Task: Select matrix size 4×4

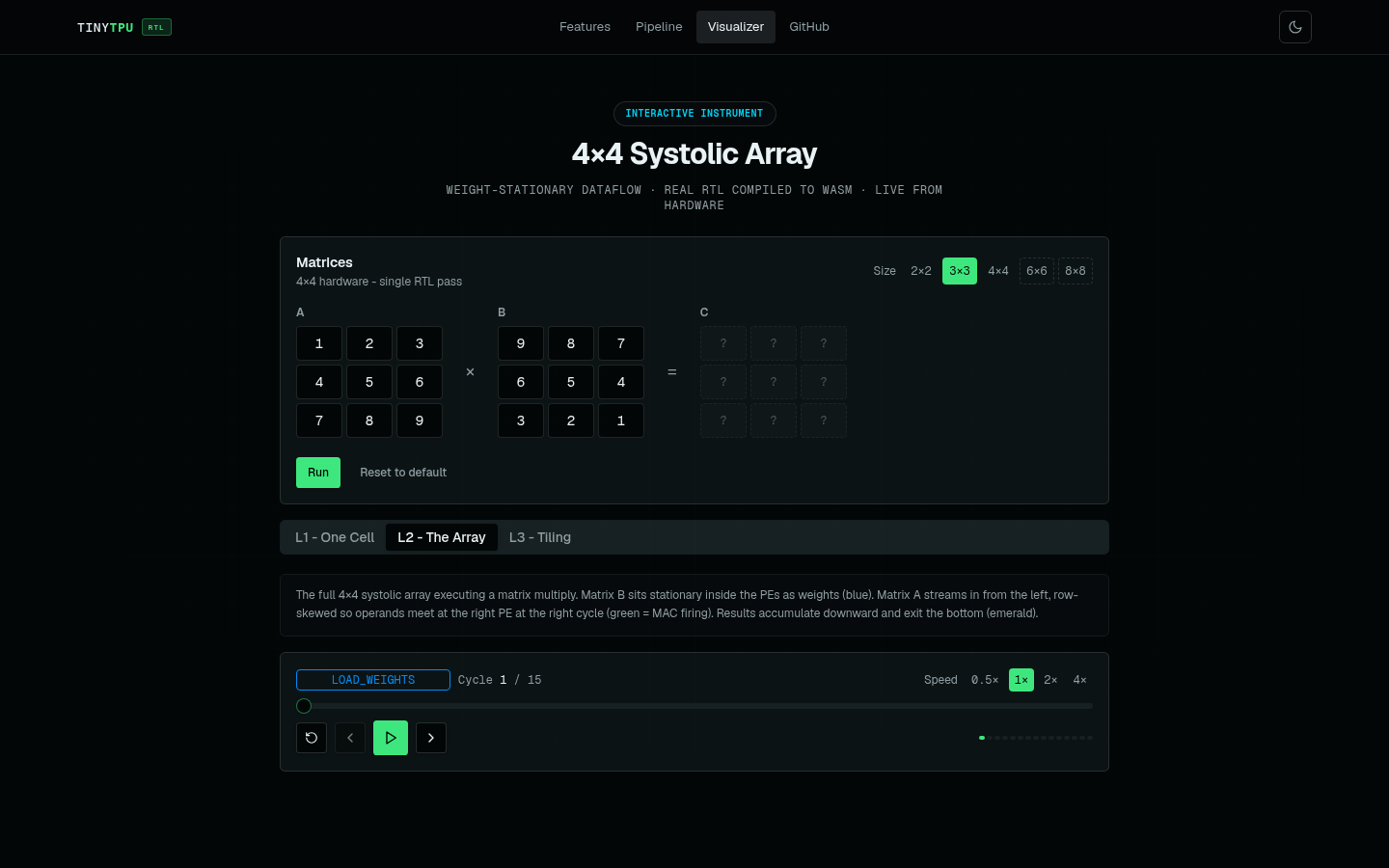Action: 998,271
